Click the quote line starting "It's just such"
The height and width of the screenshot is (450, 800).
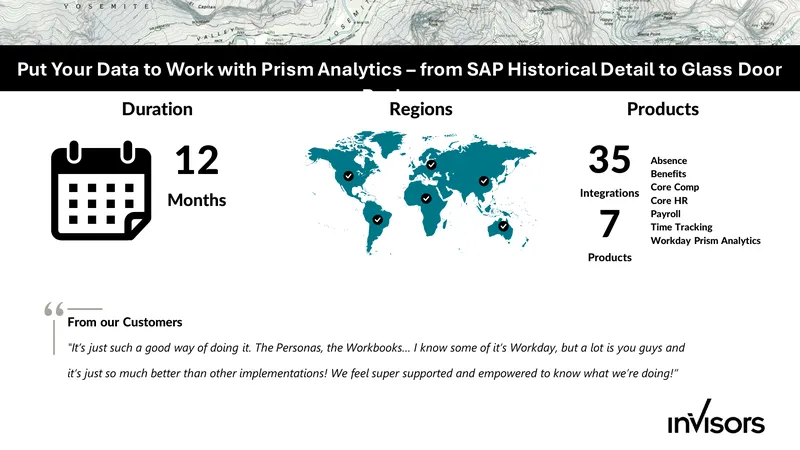(376, 348)
